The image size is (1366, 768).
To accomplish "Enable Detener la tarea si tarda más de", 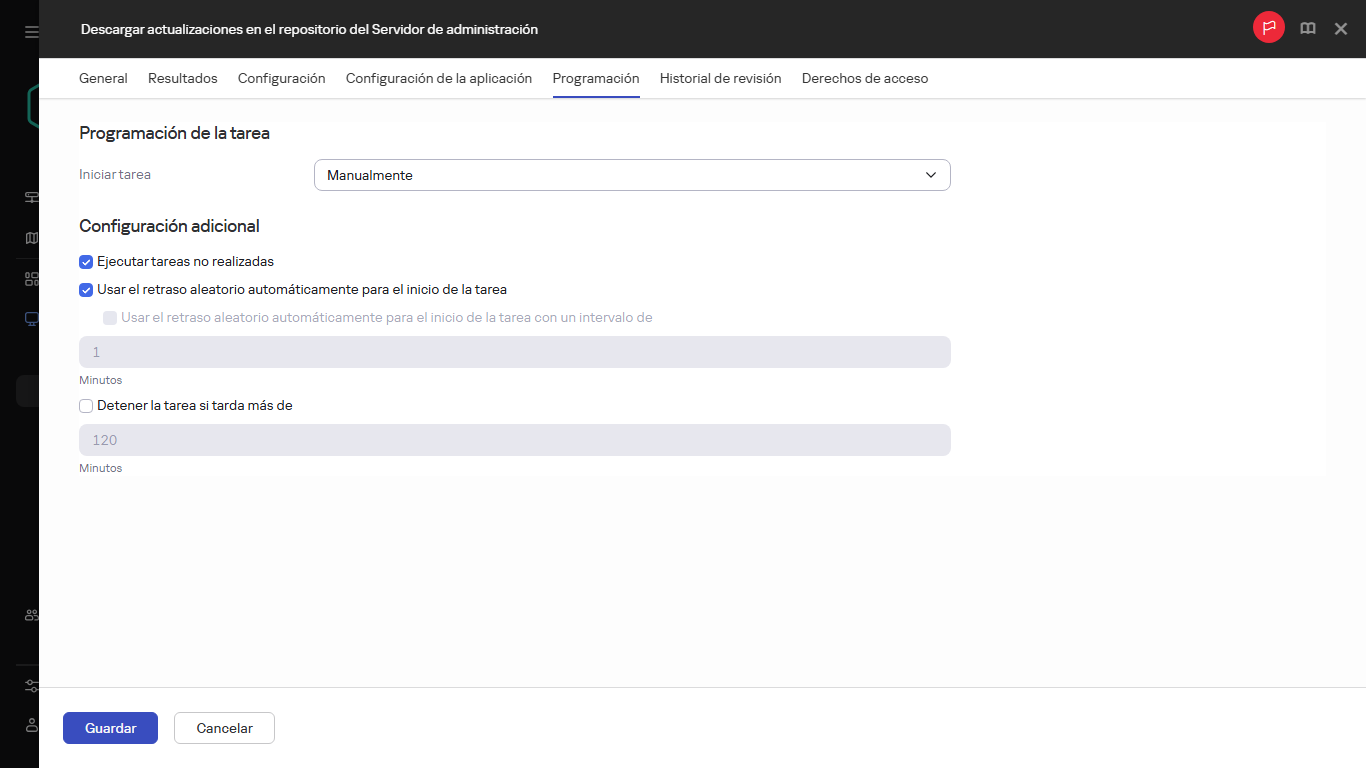I will click(86, 405).
